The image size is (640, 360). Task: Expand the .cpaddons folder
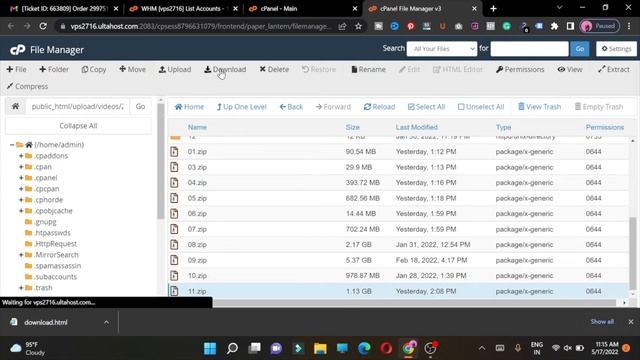[x=21, y=156]
